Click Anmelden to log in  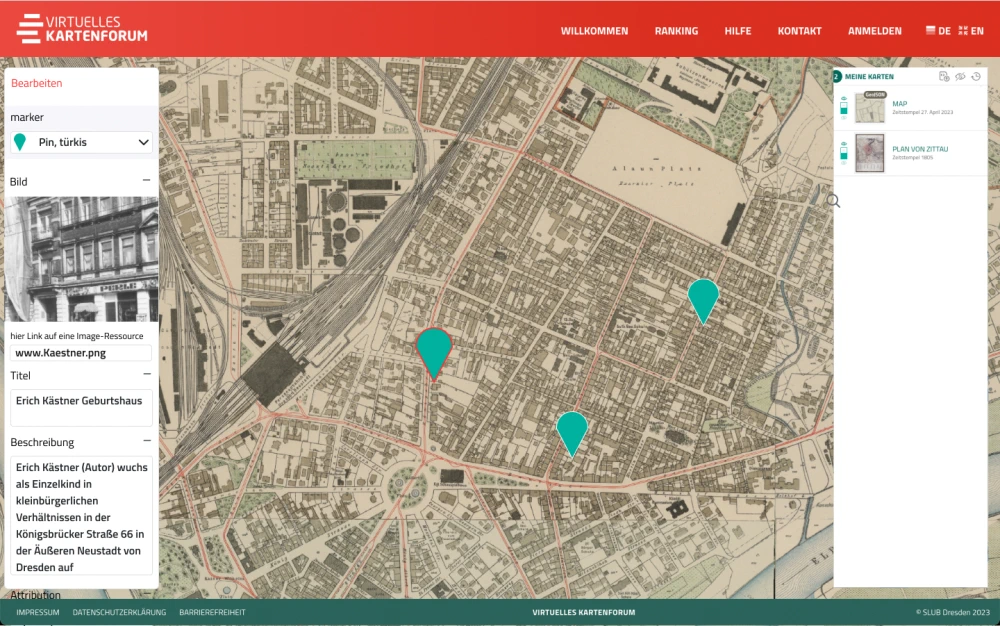pyautogui.click(x=874, y=31)
